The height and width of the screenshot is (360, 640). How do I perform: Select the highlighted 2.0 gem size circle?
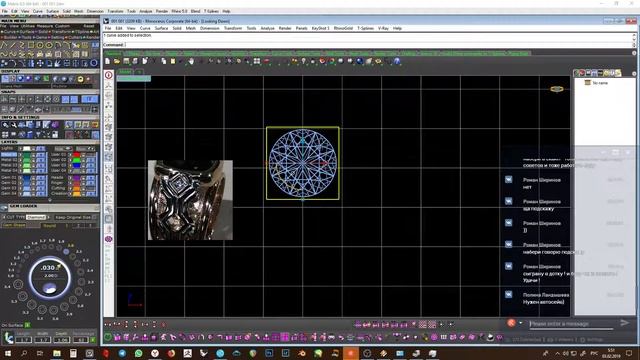click(x=66, y=251)
